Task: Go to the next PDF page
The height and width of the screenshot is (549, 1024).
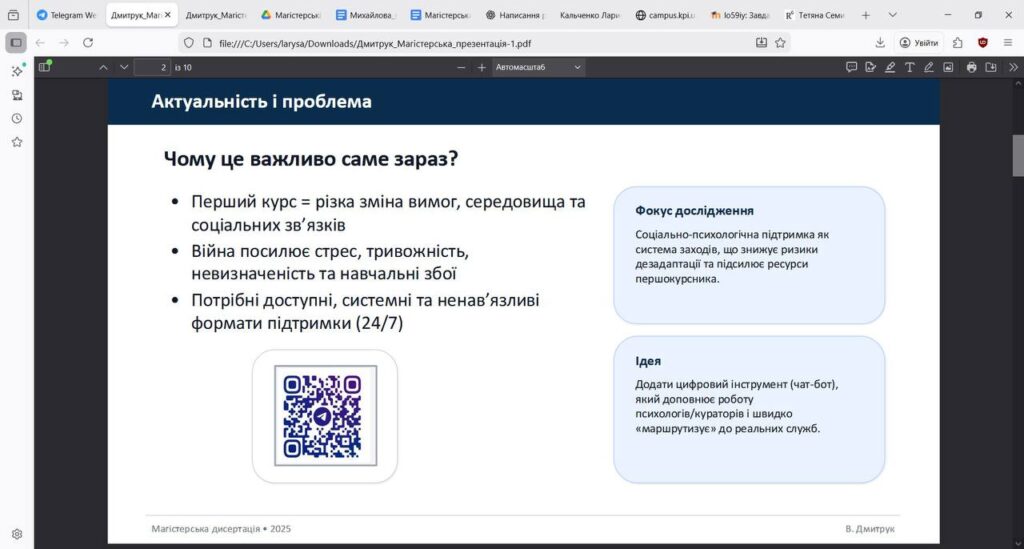Action: (x=124, y=67)
